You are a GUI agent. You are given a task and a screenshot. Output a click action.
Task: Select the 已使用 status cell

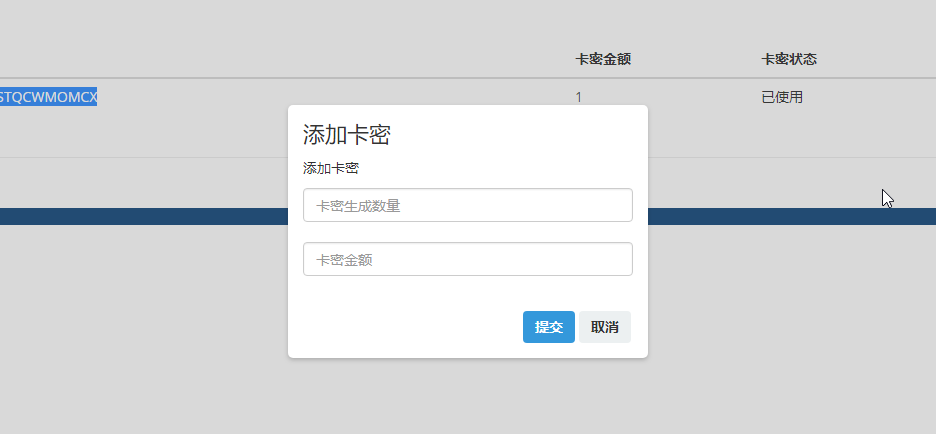782,97
